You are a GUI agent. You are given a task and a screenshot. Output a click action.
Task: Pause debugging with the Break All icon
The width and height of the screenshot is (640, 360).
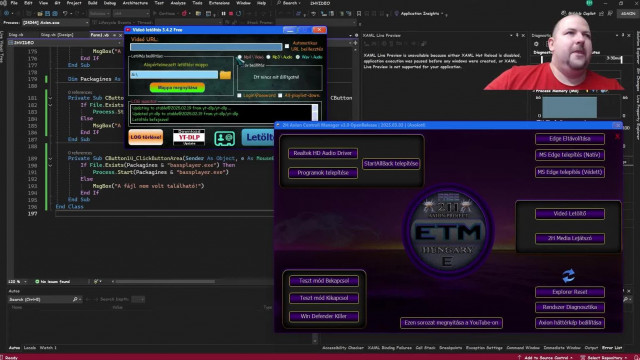tap(223, 13)
